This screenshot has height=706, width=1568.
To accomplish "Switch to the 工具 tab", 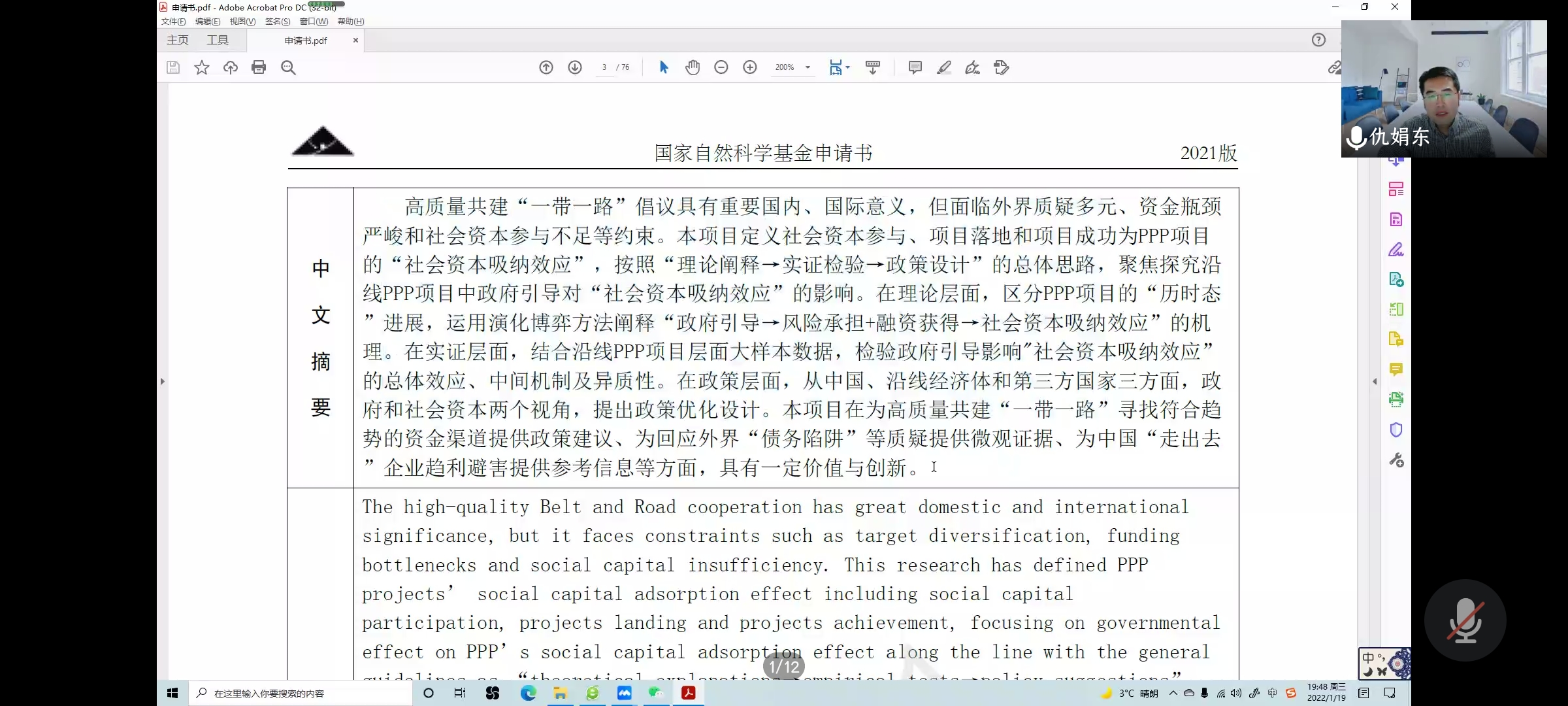I will (x=218, y=41).
